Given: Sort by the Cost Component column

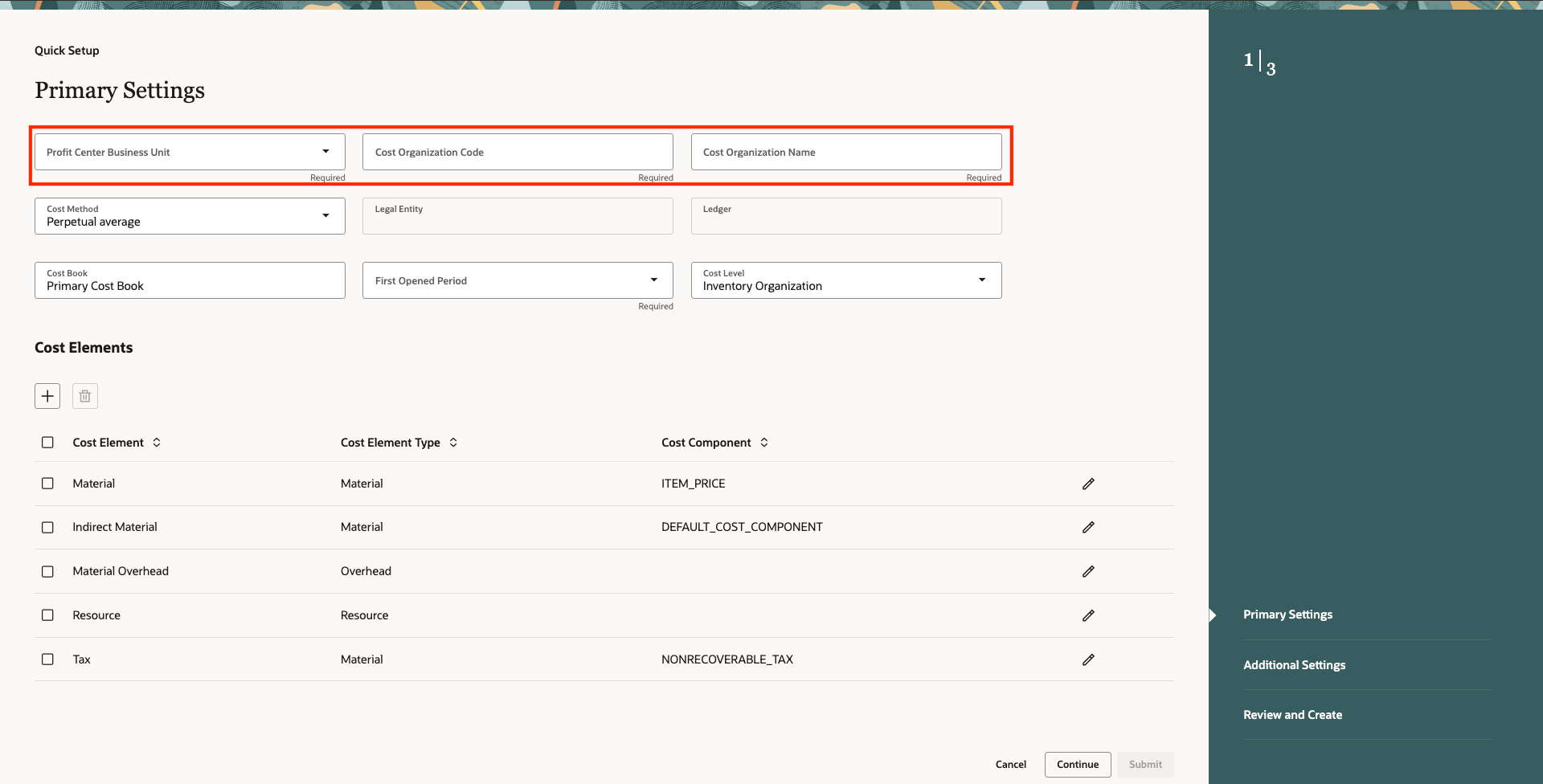Looking at the screenshot, I should (764, 442).
